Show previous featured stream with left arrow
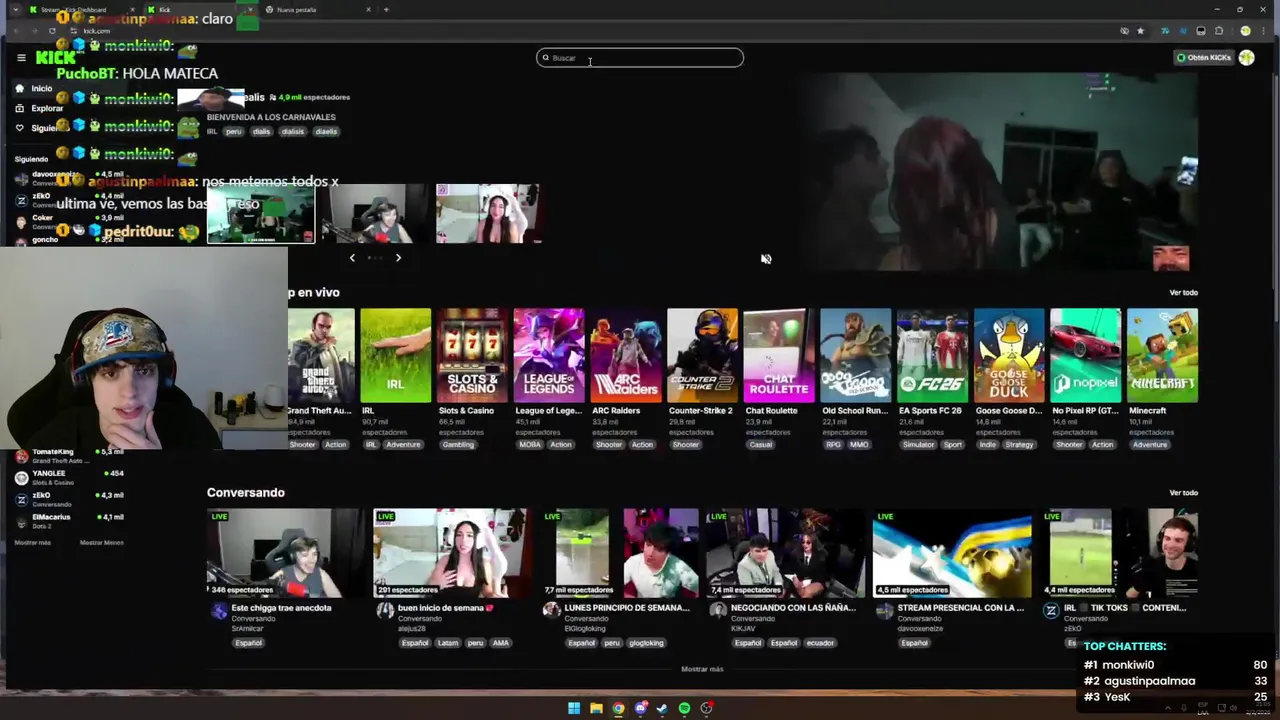 352,258
